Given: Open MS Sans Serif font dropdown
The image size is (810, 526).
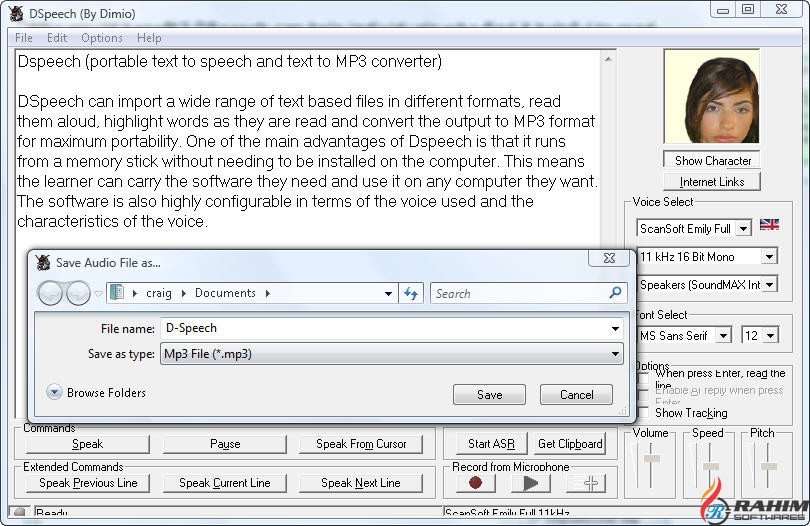Looking at the screenshot, I should click(x=723, y=336).
